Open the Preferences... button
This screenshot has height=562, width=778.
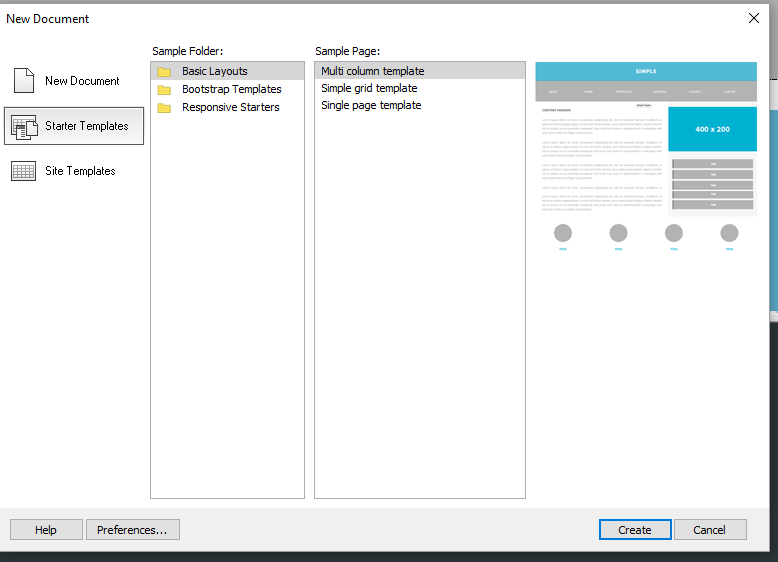pyautogui.click(x=132, y=530)
